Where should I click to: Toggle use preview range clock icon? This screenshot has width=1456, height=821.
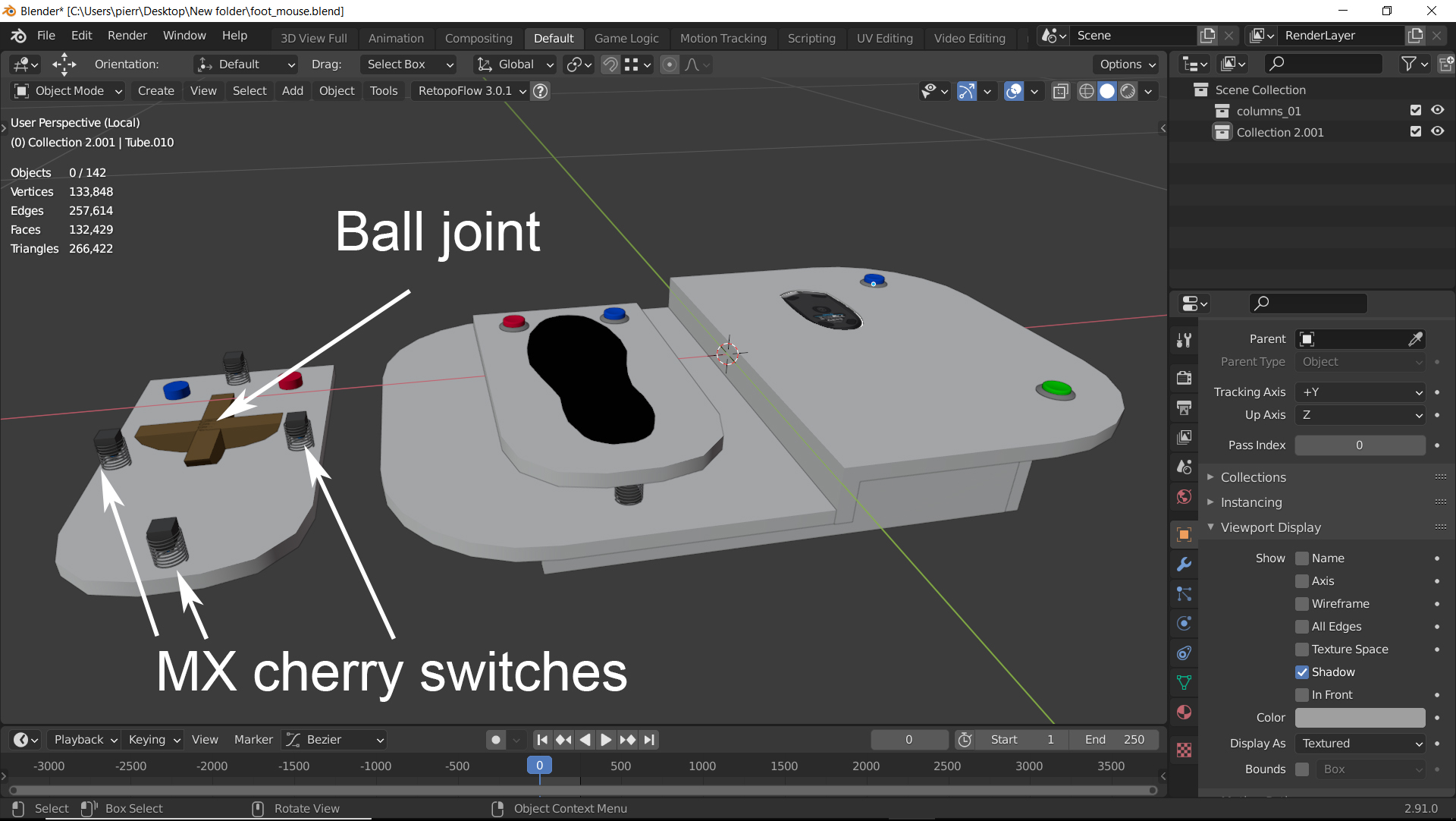point(965,740)
